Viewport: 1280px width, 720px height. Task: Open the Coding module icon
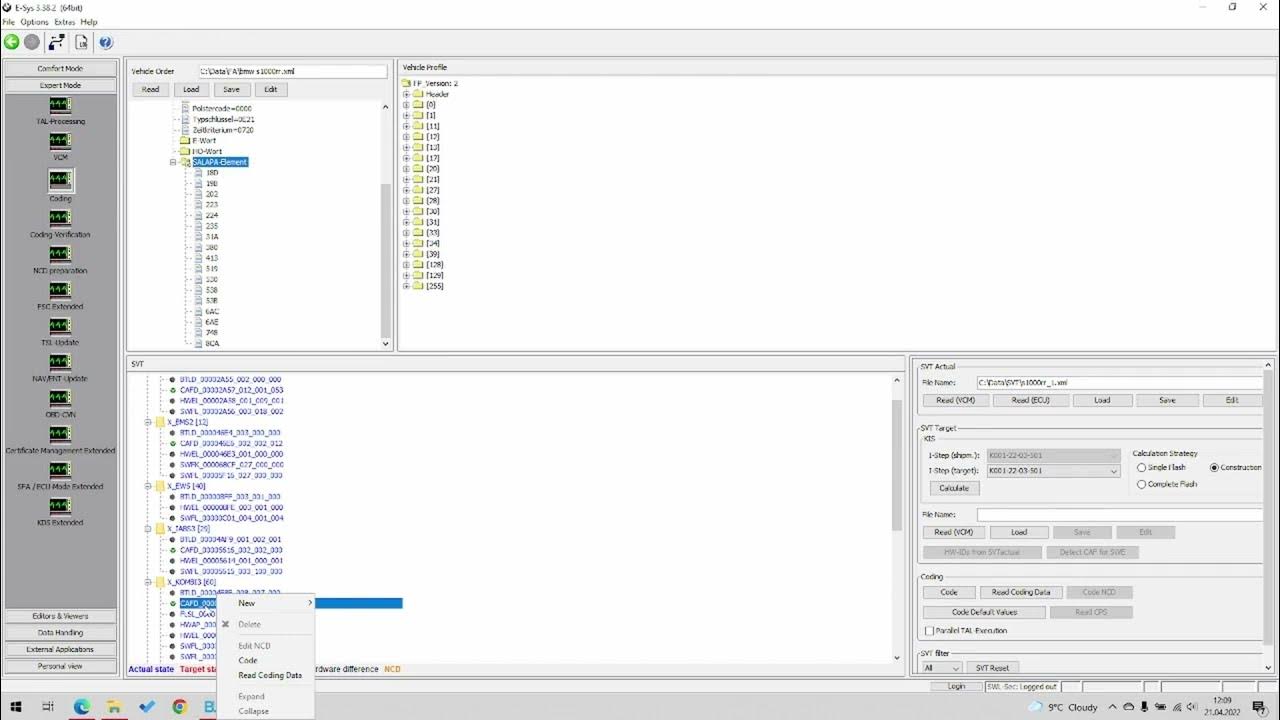click(60, 180)
